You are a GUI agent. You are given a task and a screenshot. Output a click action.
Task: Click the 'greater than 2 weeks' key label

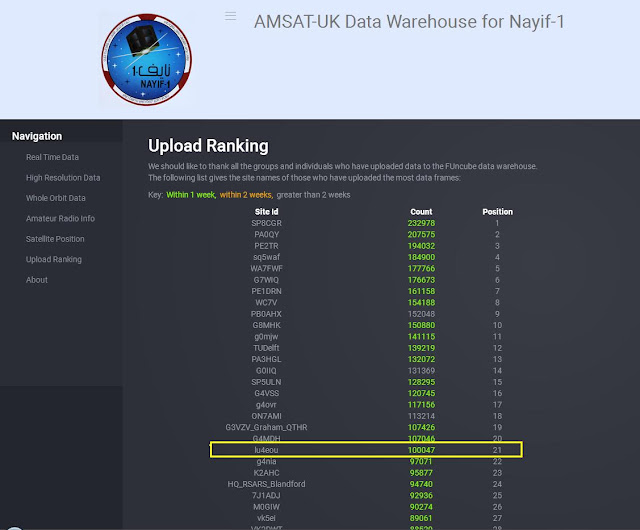point(313,195)
